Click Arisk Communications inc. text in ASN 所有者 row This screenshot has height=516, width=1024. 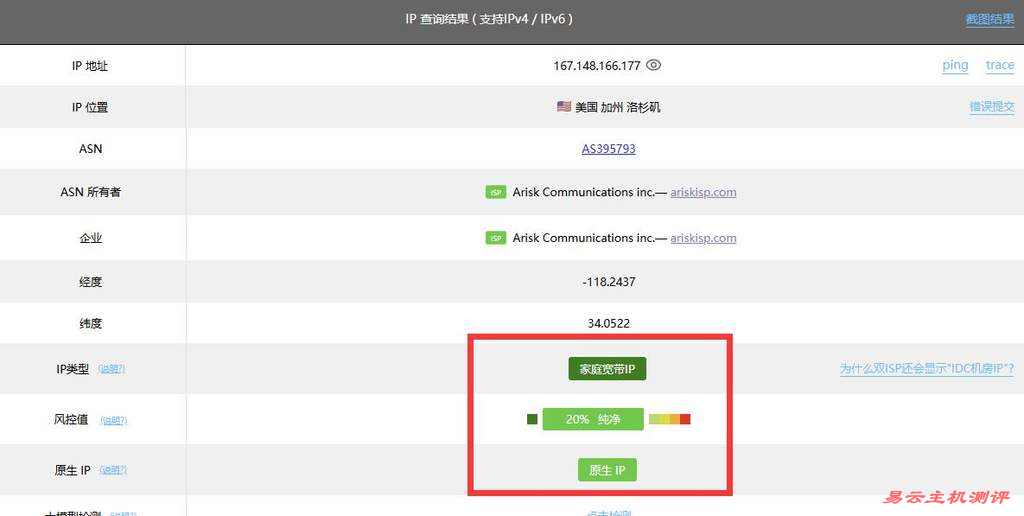click(583, 192)
